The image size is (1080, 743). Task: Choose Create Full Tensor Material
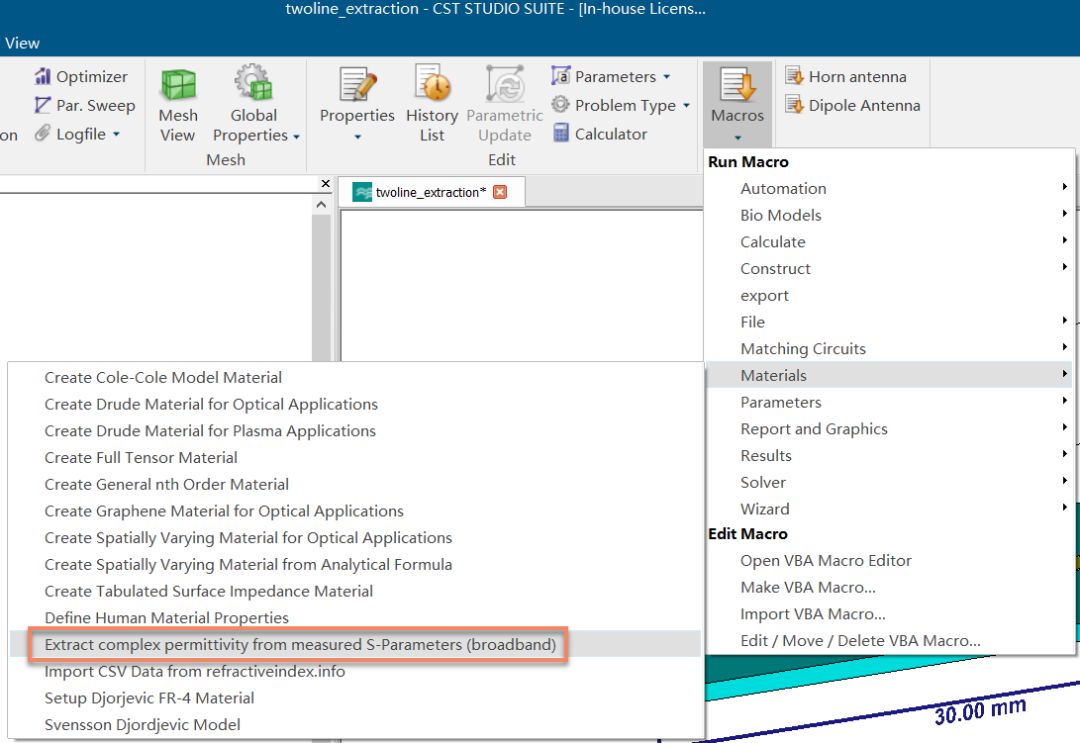(355, 457)
